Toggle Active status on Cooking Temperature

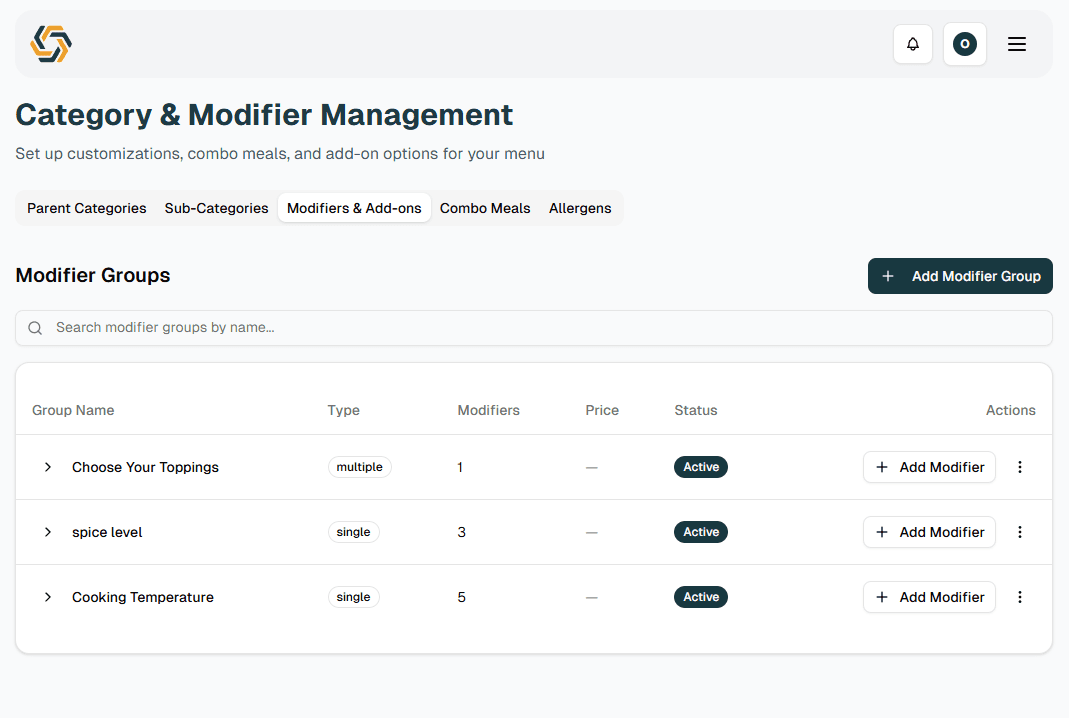700,597
